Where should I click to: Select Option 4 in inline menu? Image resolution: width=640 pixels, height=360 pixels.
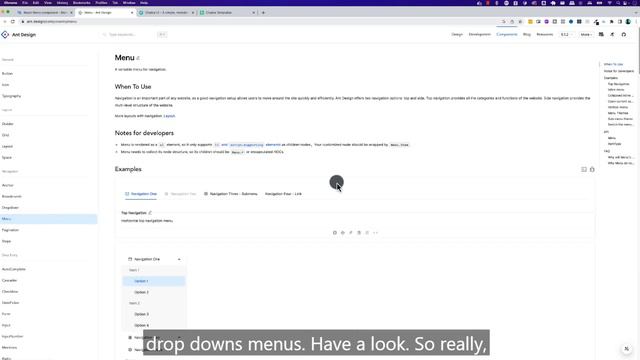click(x=154, y=325)
